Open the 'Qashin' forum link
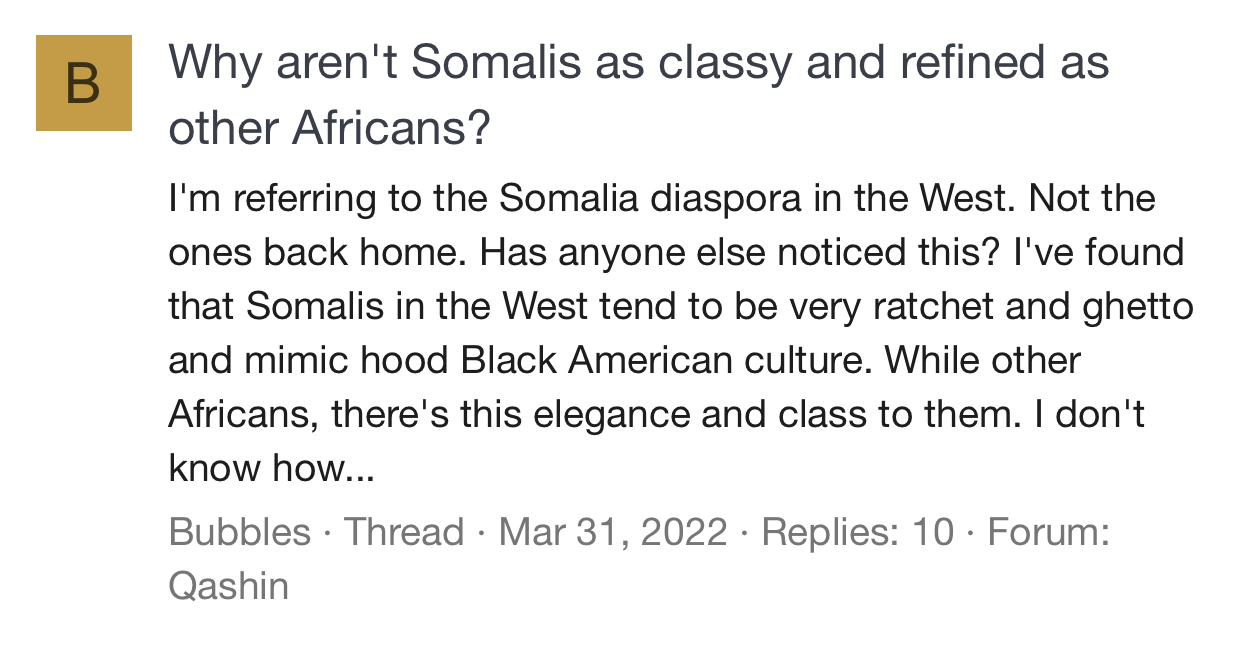 [228, 585]
